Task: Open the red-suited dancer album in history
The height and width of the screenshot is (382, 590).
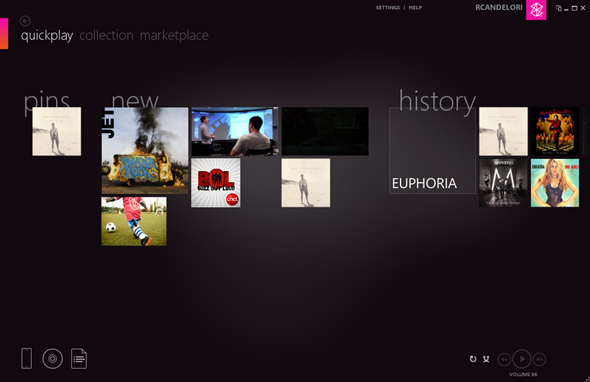Action: click(555, 131)
